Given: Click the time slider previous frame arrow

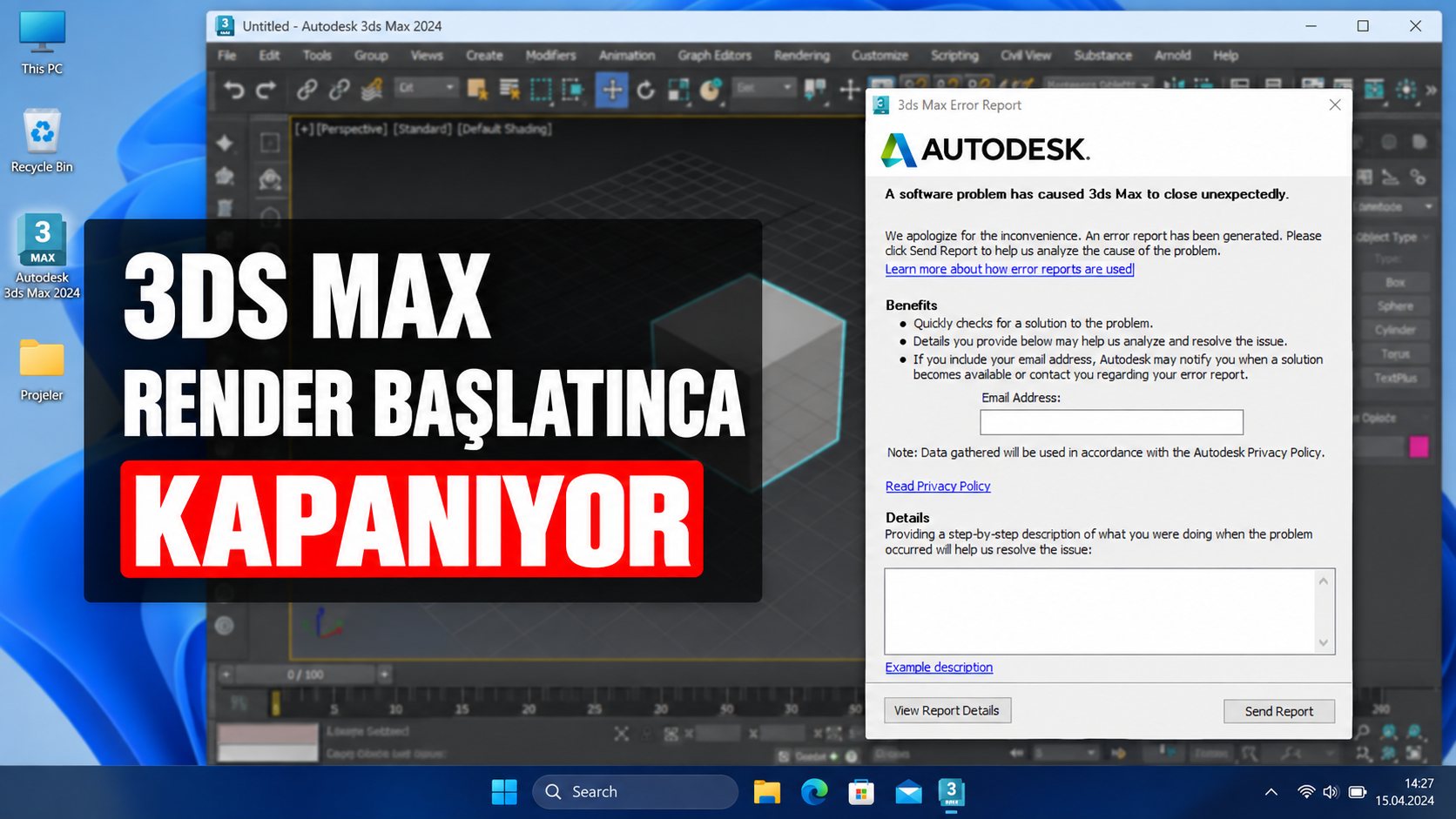Looking at the screenshot, I should [226, 675].
